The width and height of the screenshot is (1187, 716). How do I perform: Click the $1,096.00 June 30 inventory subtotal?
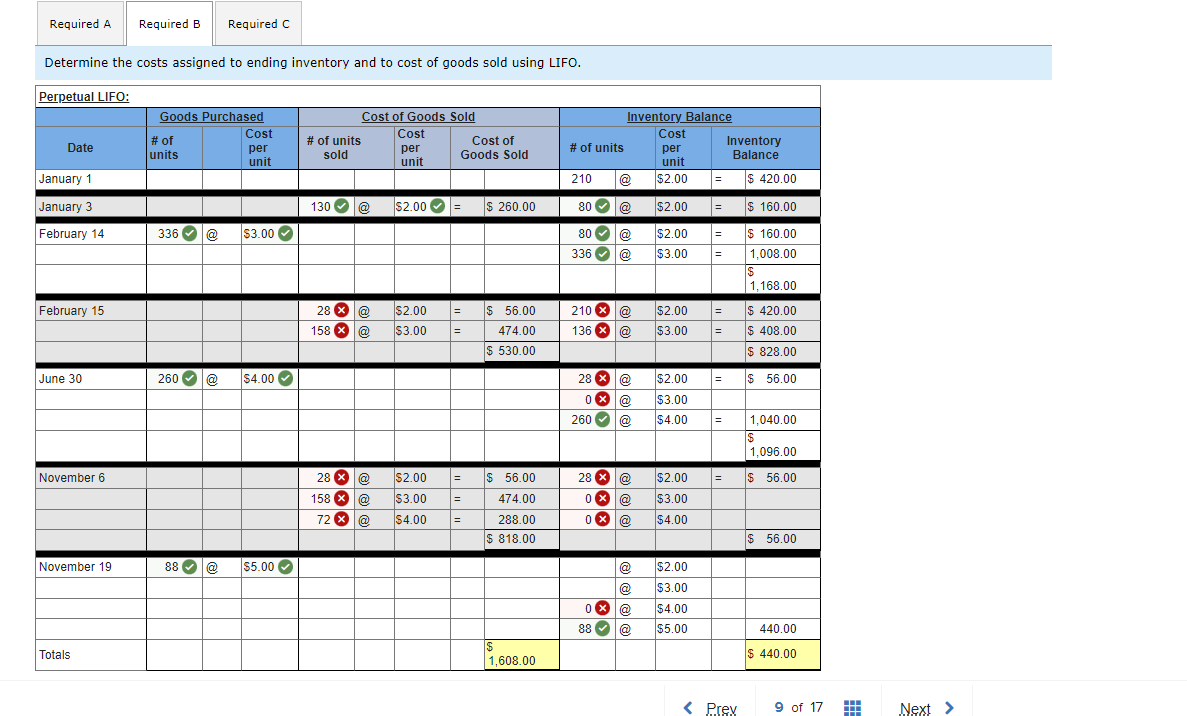point(783,444)
